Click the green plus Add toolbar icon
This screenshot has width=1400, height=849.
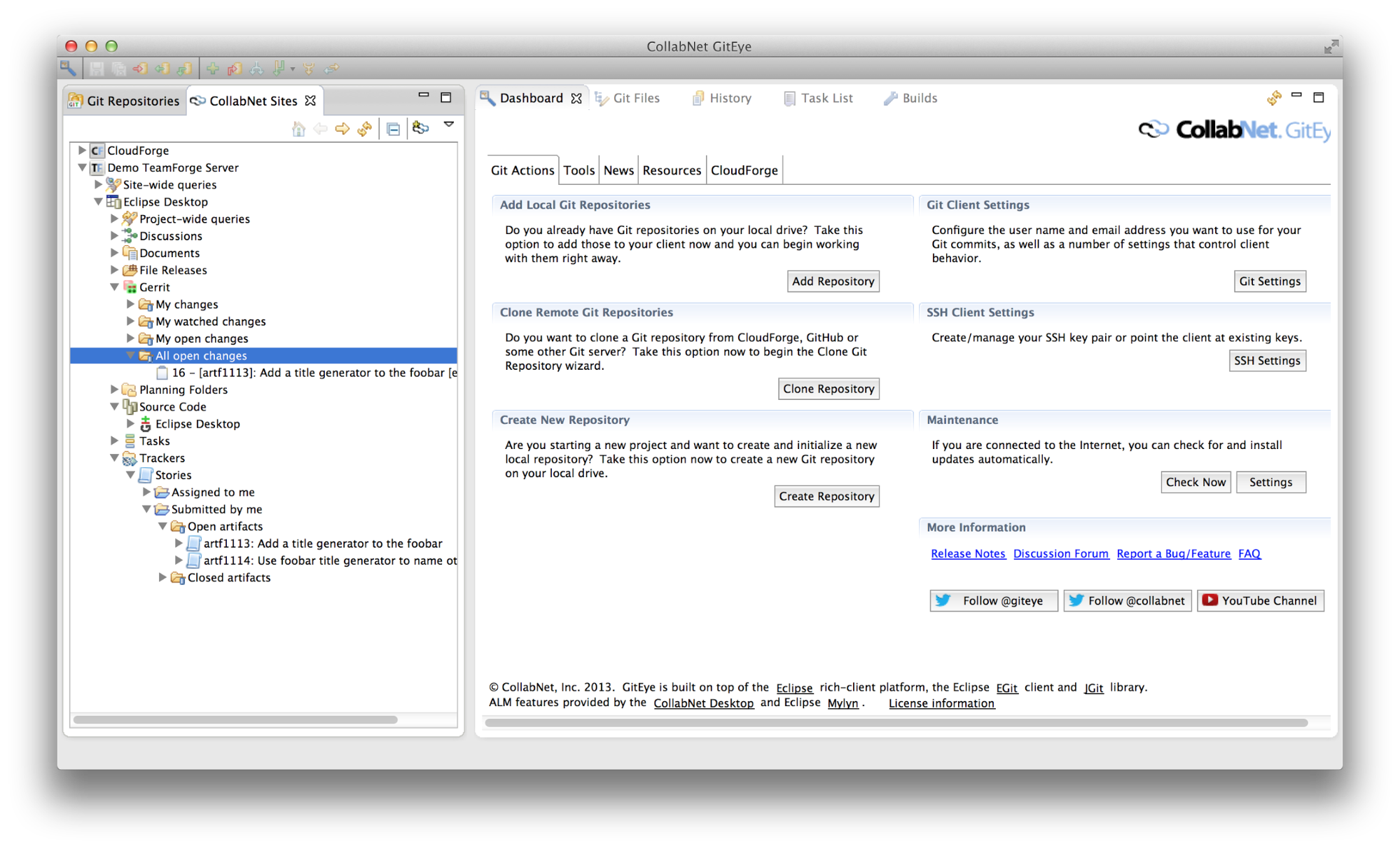pyautogui.click(x=212, y=69)
